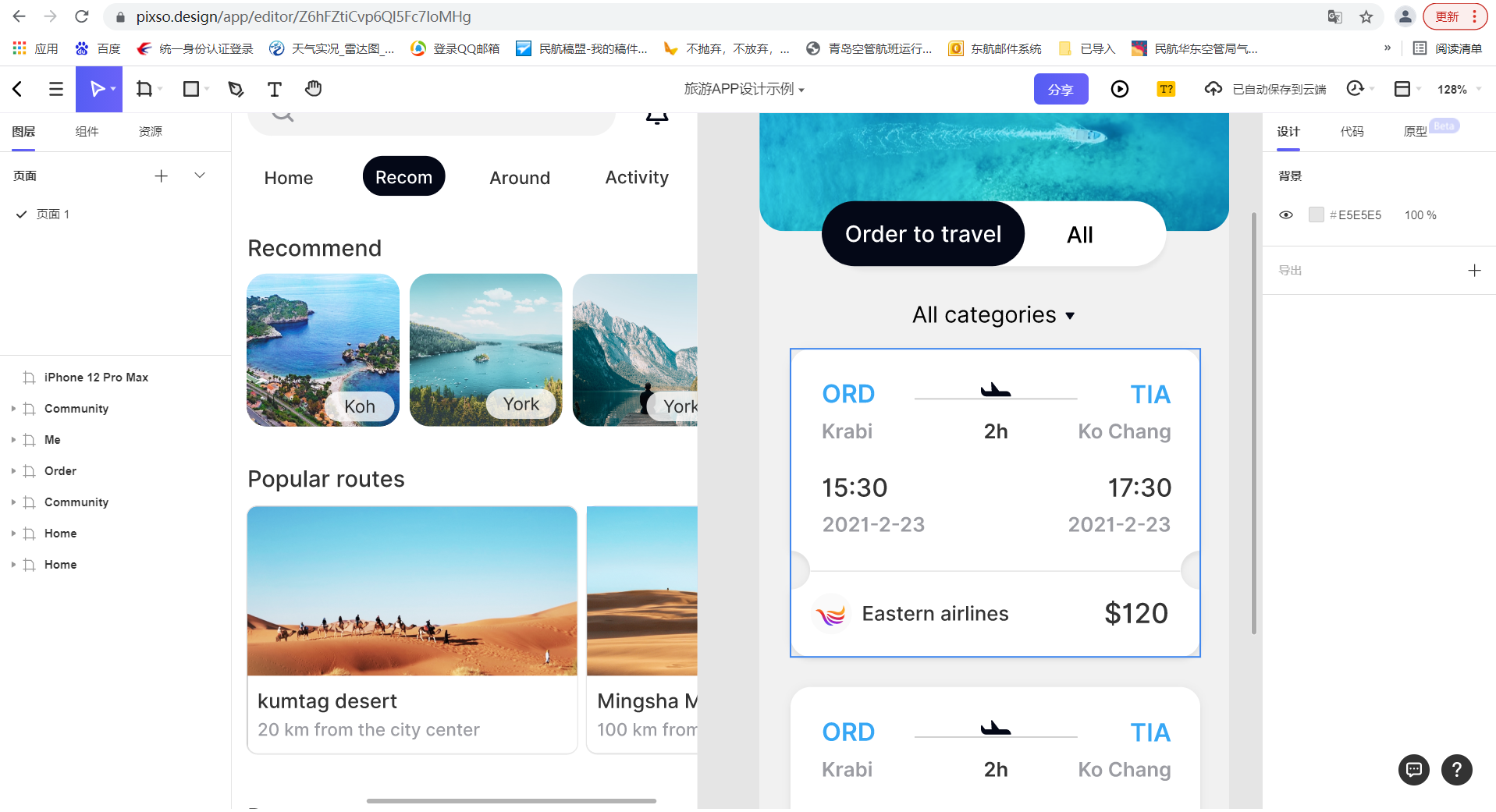Image resolution: width=1496 pixels, height=812 pixels.
Task: Open feedback chat bubble icon
Action: point(1413,770)
